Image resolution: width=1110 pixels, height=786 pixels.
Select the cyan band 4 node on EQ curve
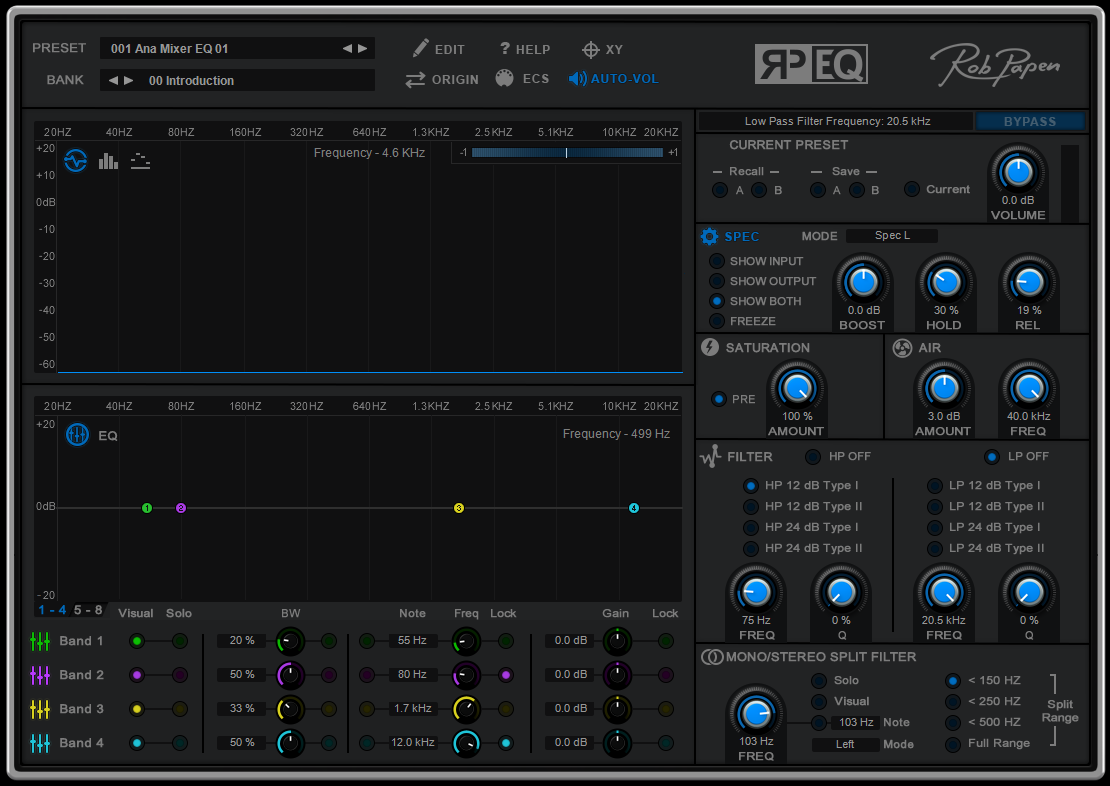click(x=634, y=508)
